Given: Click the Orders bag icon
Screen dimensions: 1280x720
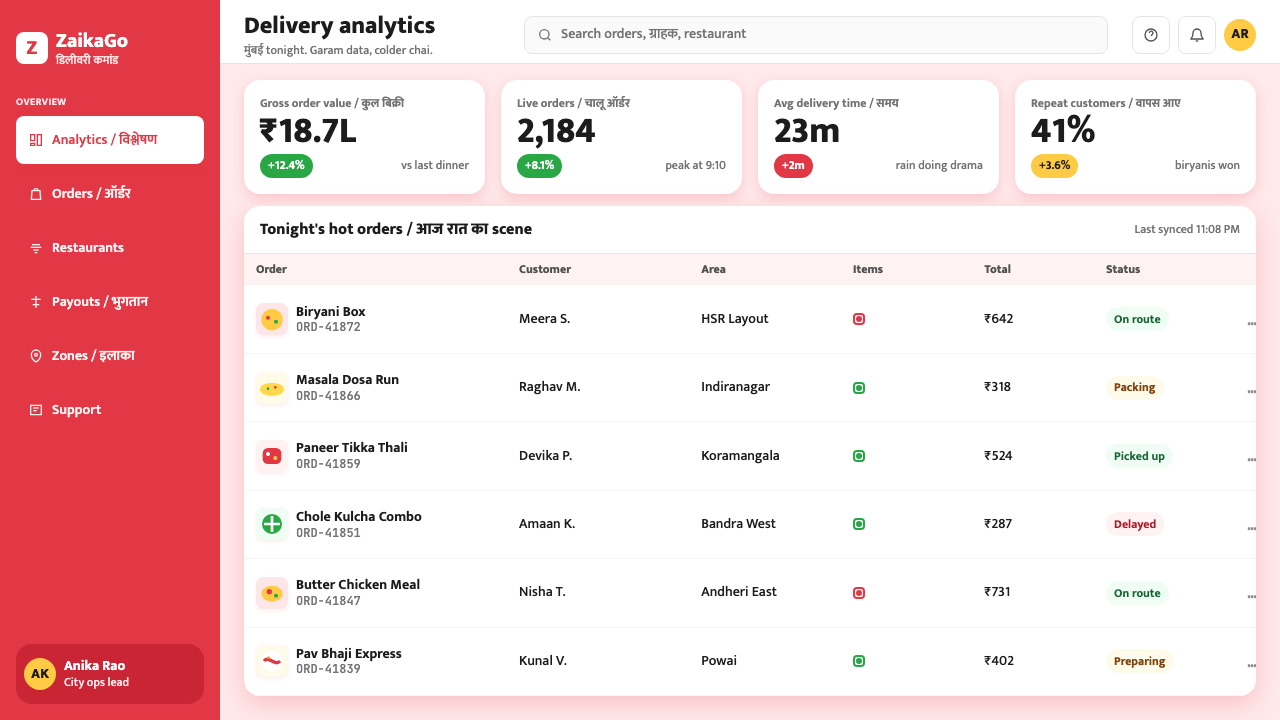Looking at the screenshot, I should [x=36, y=194].
